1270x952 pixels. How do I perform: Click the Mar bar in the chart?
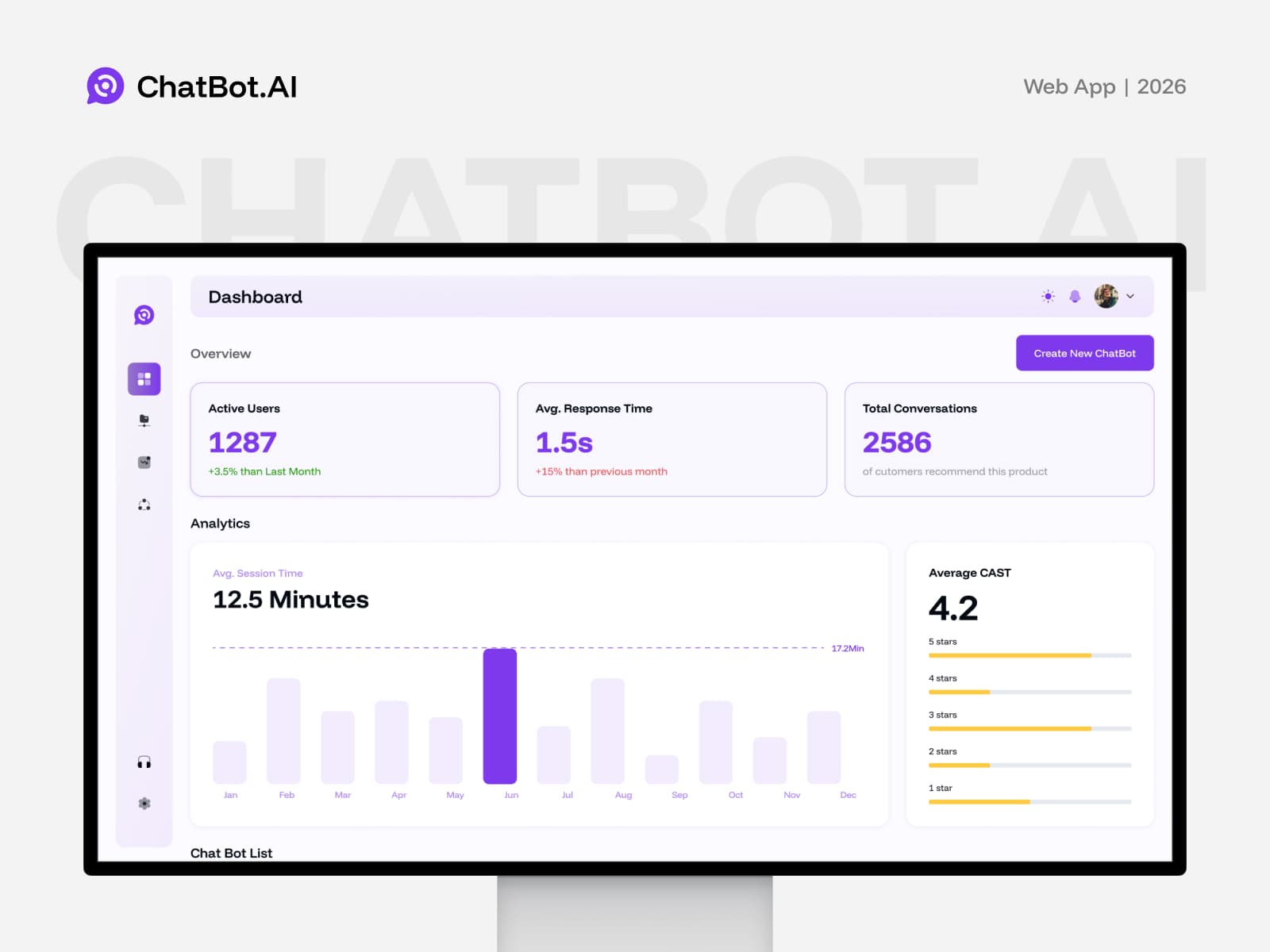pyautogui.click(x=337, y=747)
